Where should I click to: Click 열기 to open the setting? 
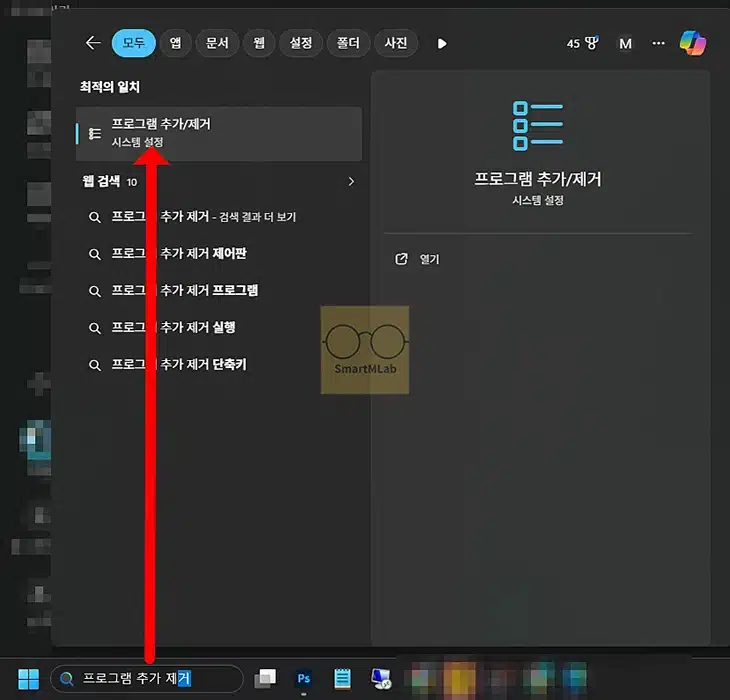click(x=429, y=259)
